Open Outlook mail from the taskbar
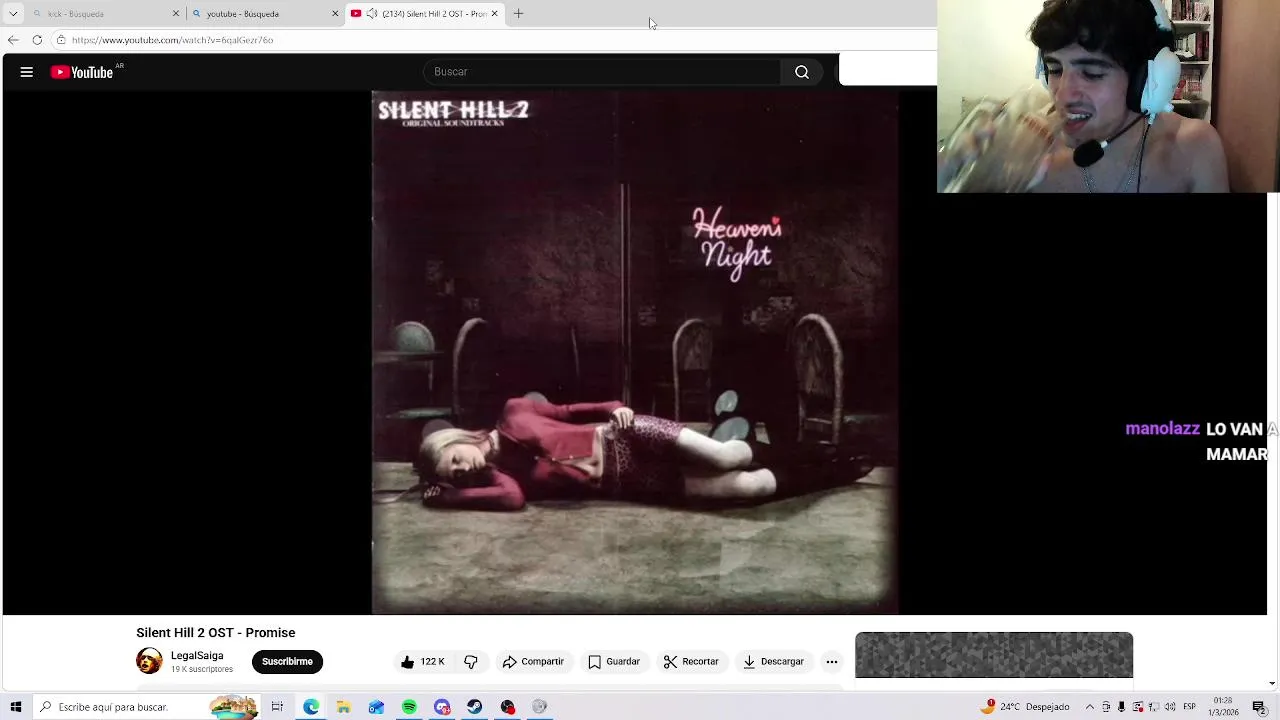Viewport: 1280px width, 720px height. coord(376,707)
